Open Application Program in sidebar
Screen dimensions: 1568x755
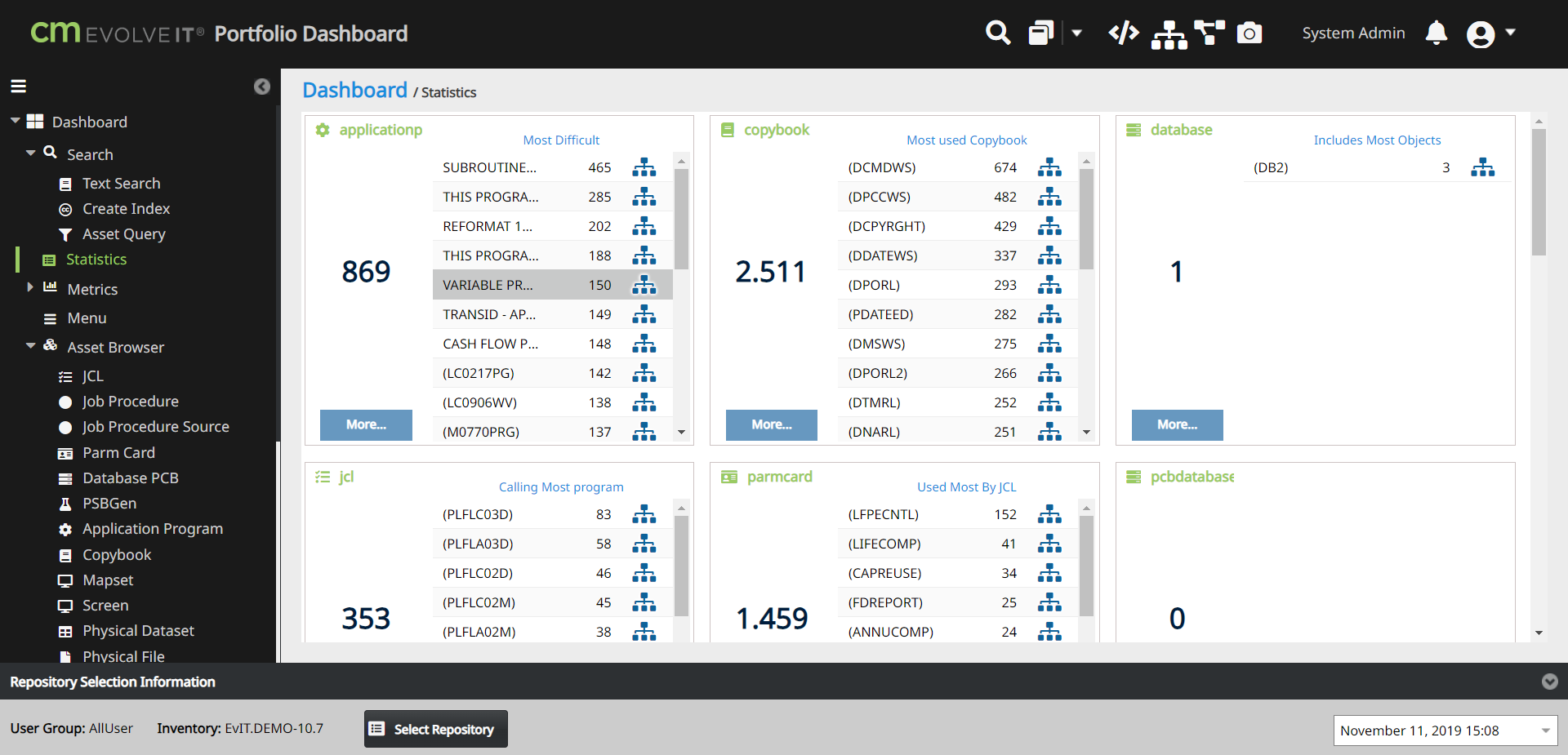tap(152, 529)
